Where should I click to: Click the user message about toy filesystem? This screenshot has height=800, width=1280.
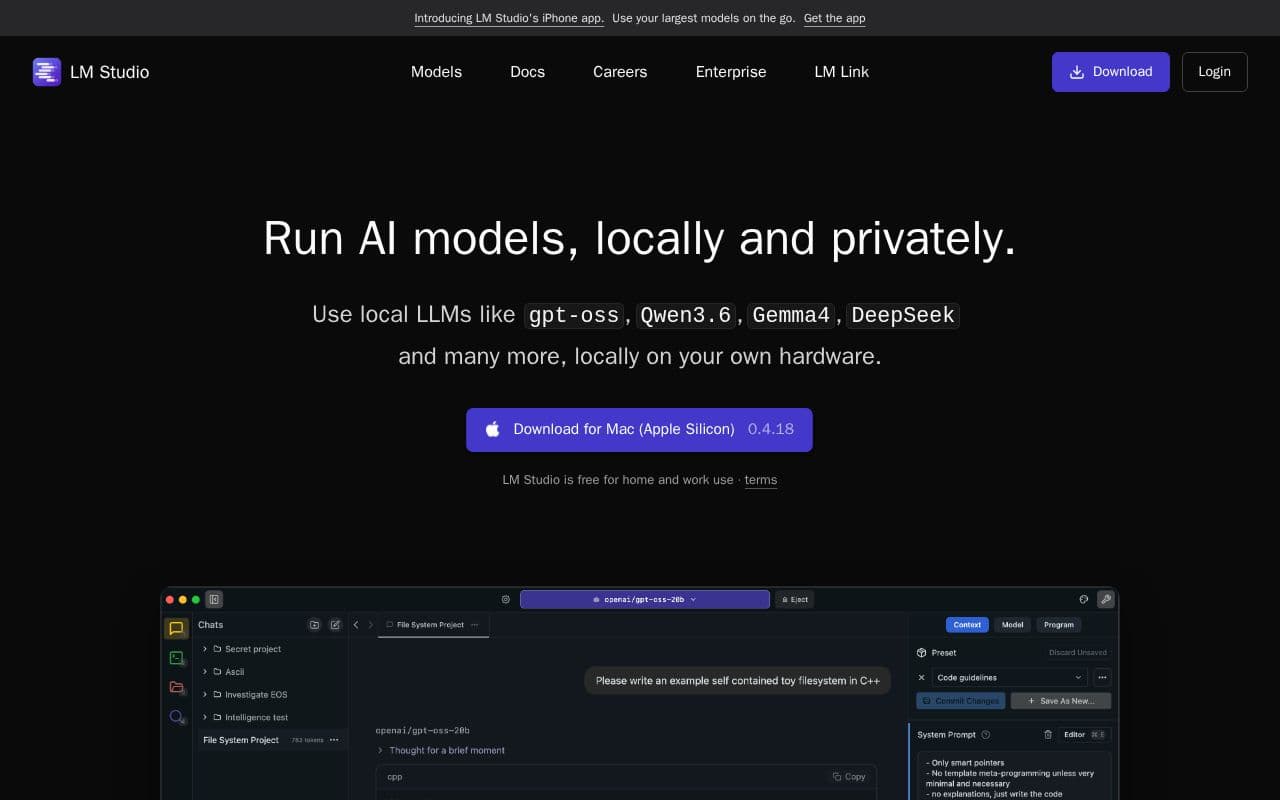[738, 680]
